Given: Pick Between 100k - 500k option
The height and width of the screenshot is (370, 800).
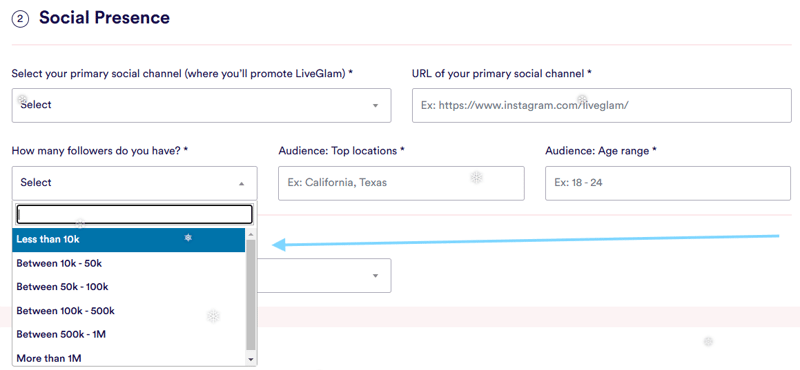Looking at the screenshot, I should (x=129, y=311).
